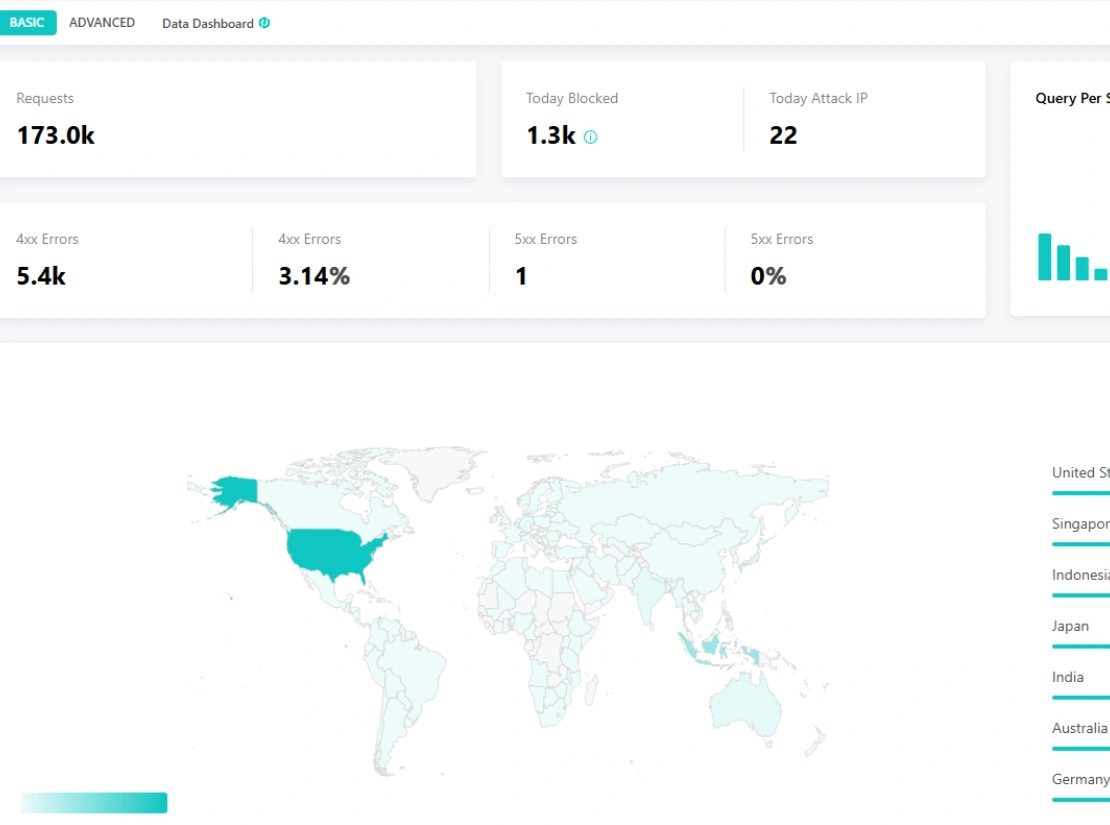The height and width of the screenshot is (825, 1110).
Task: Click the info icon next to Today Blocked
Action: (x=590, y=138)
